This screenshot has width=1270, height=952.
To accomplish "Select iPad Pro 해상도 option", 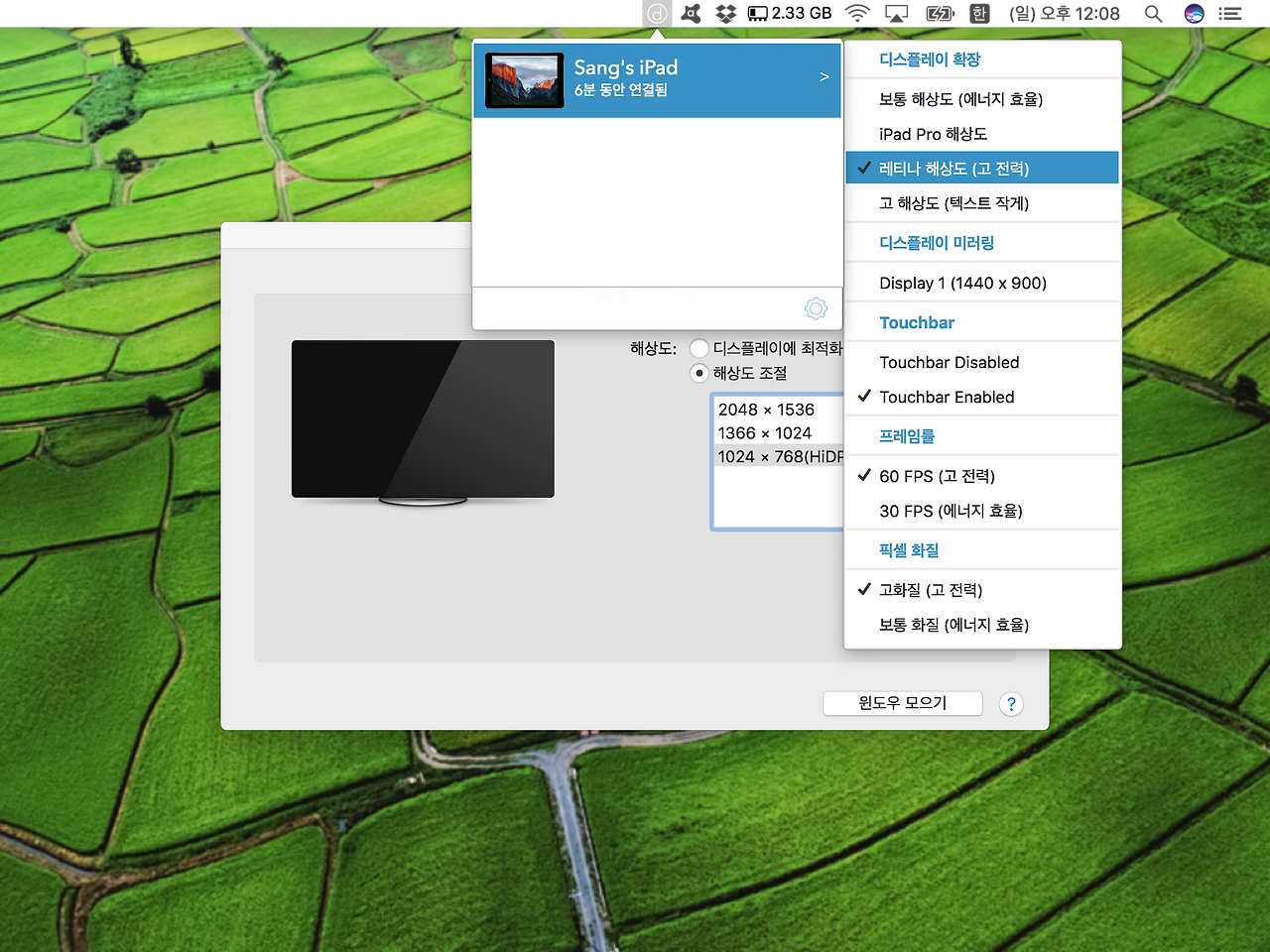I will click(982, 134).
